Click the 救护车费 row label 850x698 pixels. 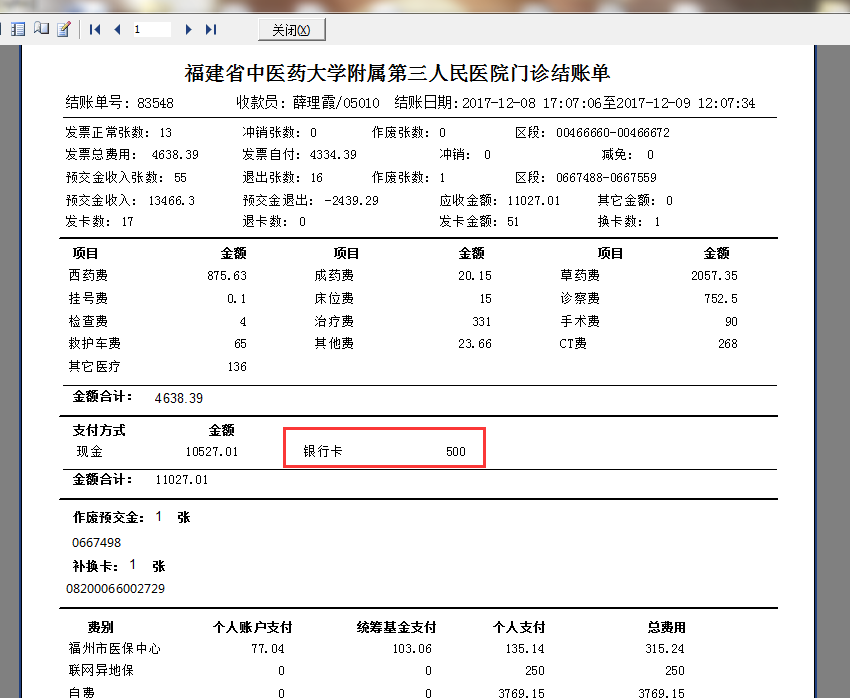coord(95,344)
